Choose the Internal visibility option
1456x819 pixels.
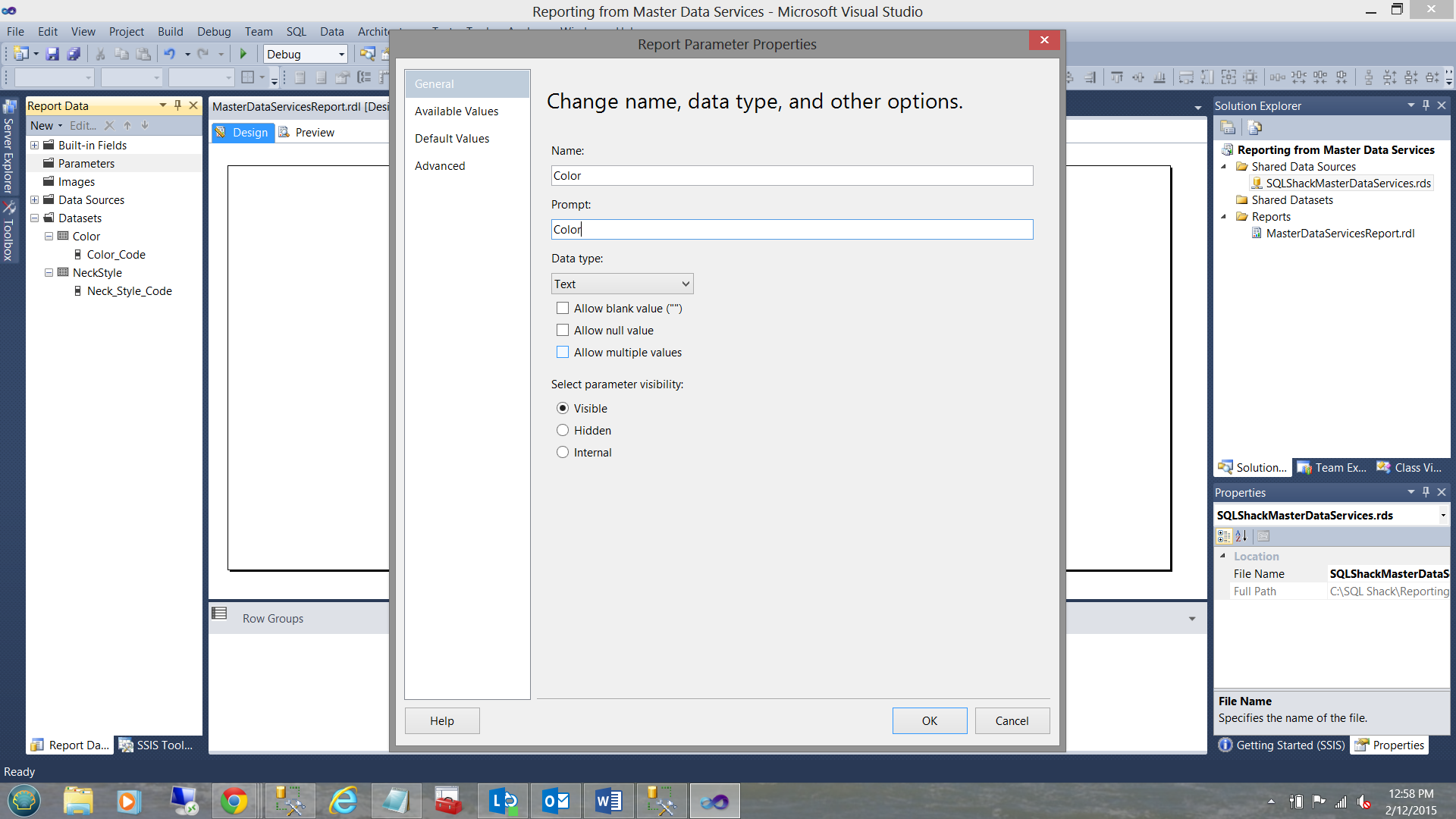click(x=563, y=453)
